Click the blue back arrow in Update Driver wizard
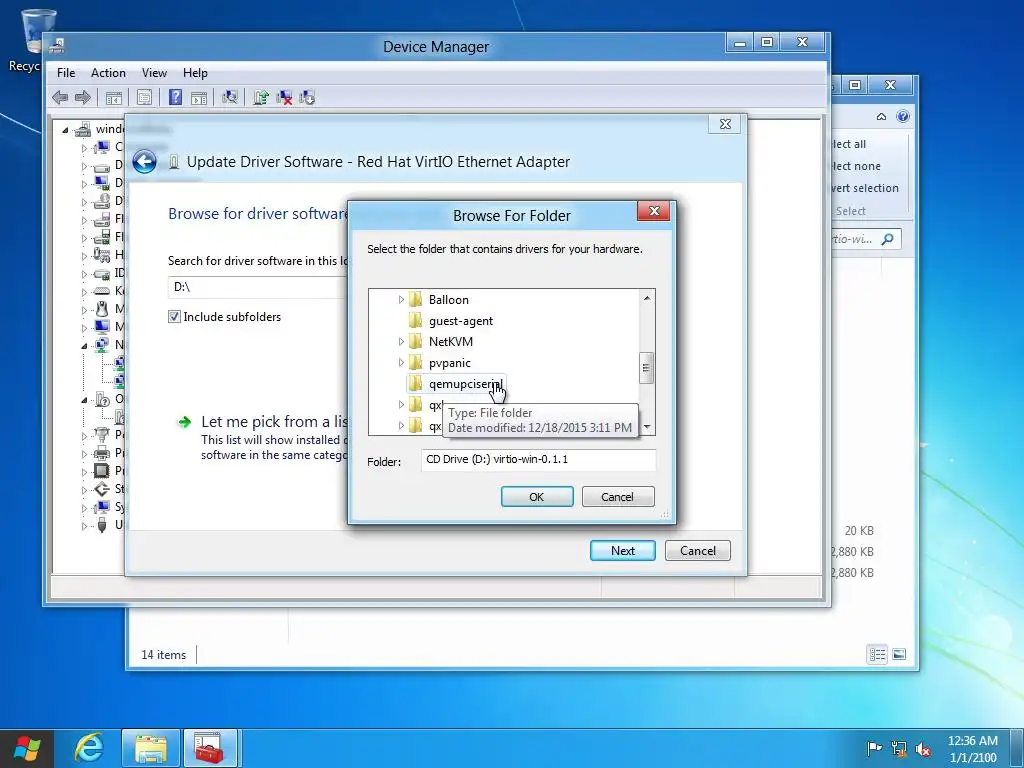This screenshot has width=1024, height=768. click(x=144, y=161)
